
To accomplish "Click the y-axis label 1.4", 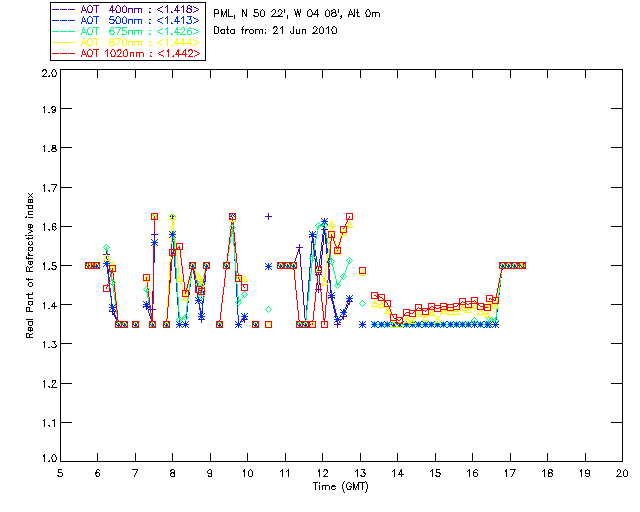I will coord(49,305).
